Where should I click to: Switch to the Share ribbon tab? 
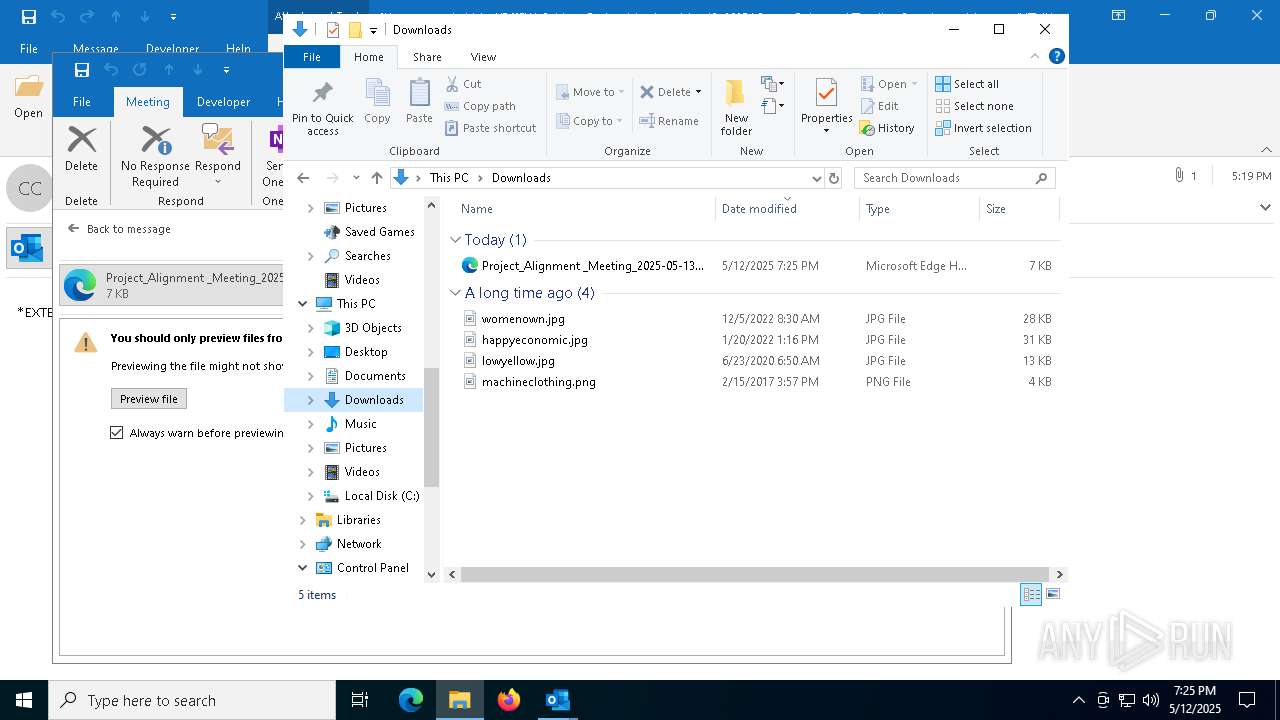click(x=427, y=57)
